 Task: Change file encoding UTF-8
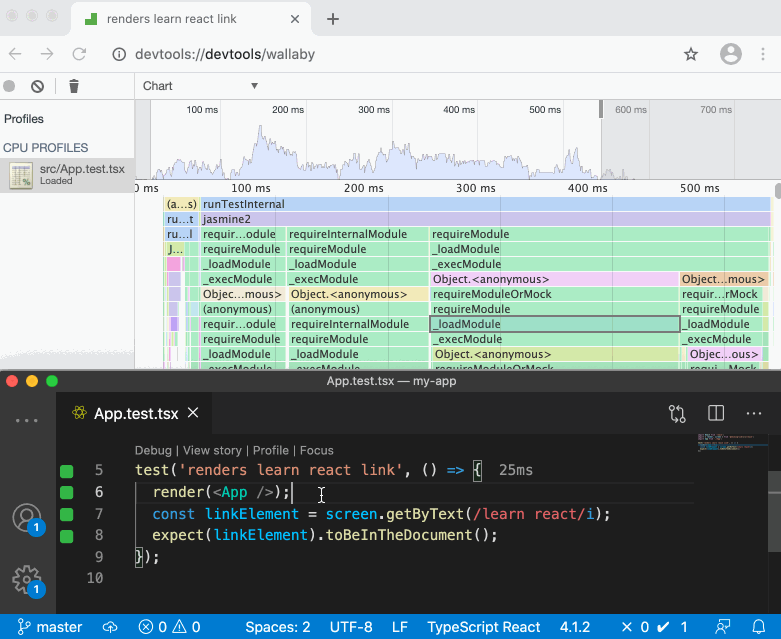pyautogui.click(x=351, y=627)
